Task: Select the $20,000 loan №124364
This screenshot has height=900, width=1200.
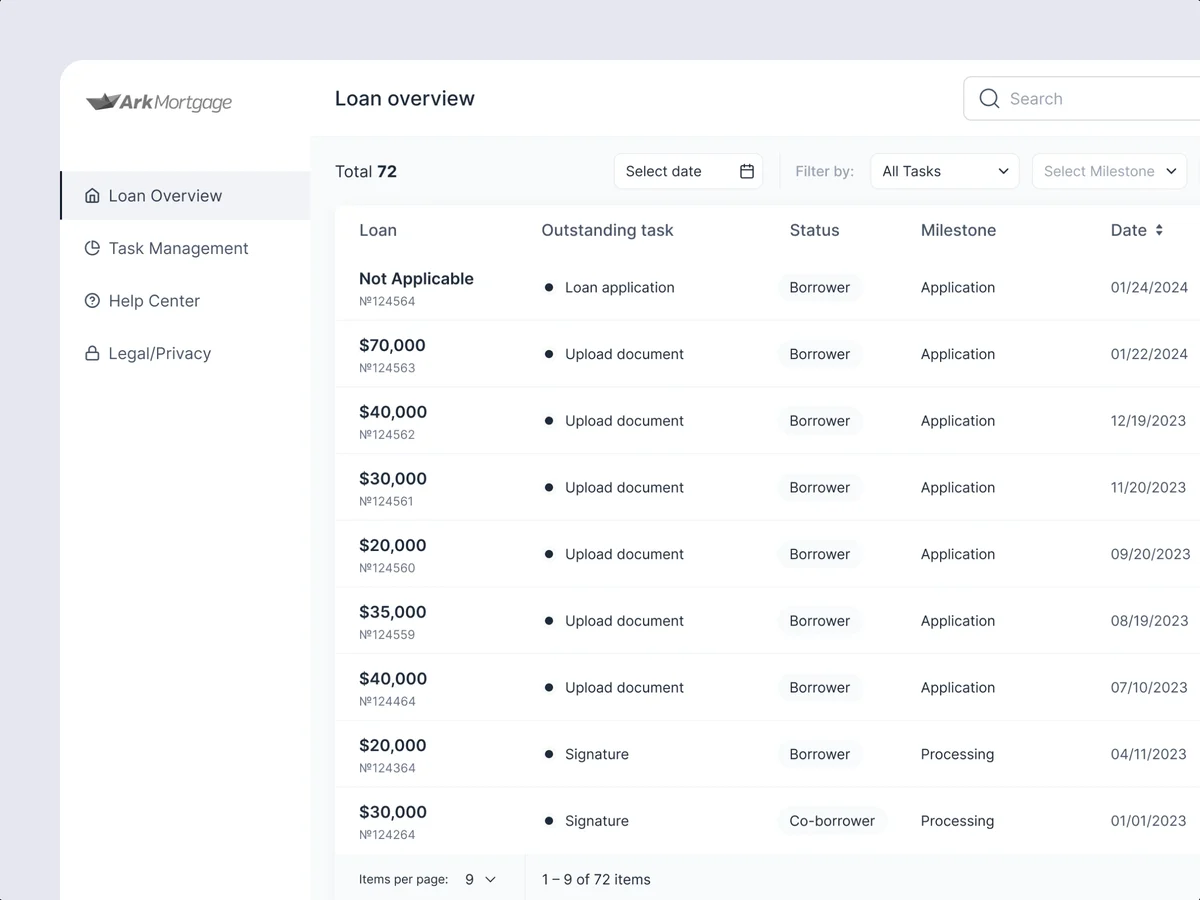Action: [392, 755]
